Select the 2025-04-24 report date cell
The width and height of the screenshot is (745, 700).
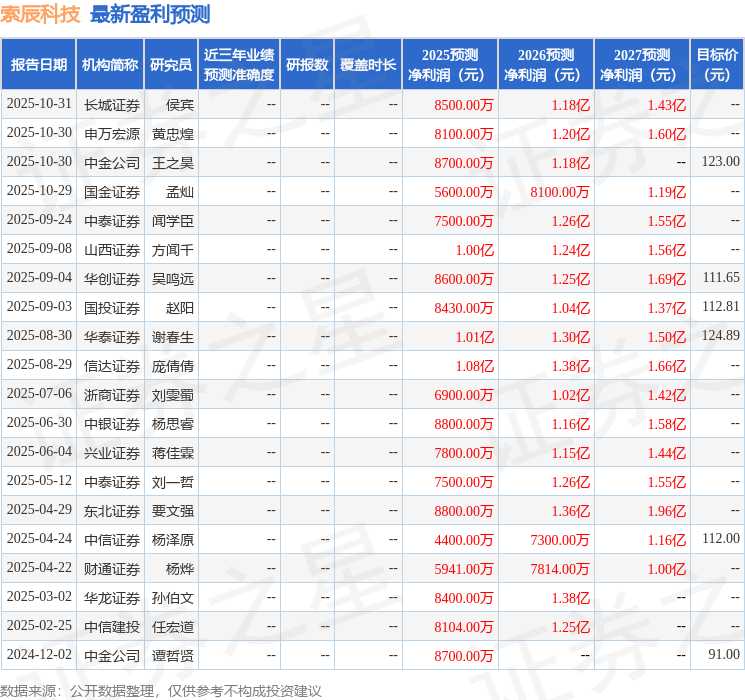click(x=39, y=539)
